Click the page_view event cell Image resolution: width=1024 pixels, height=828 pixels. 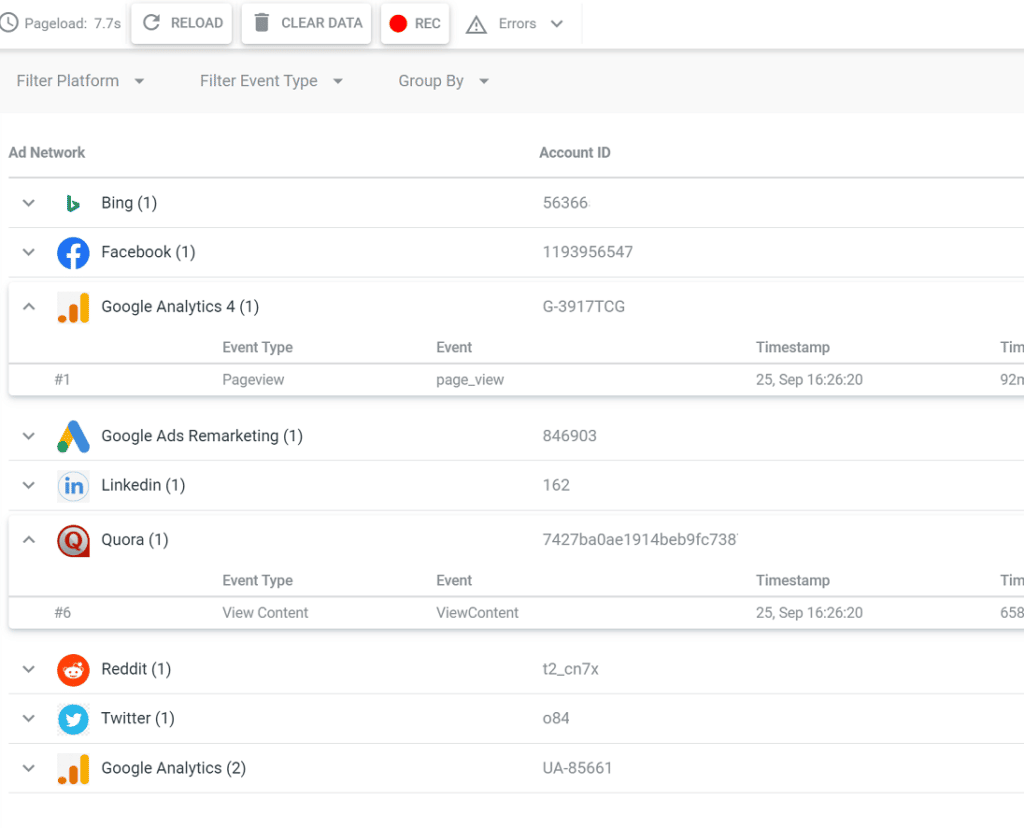click(x=470, y=380)
